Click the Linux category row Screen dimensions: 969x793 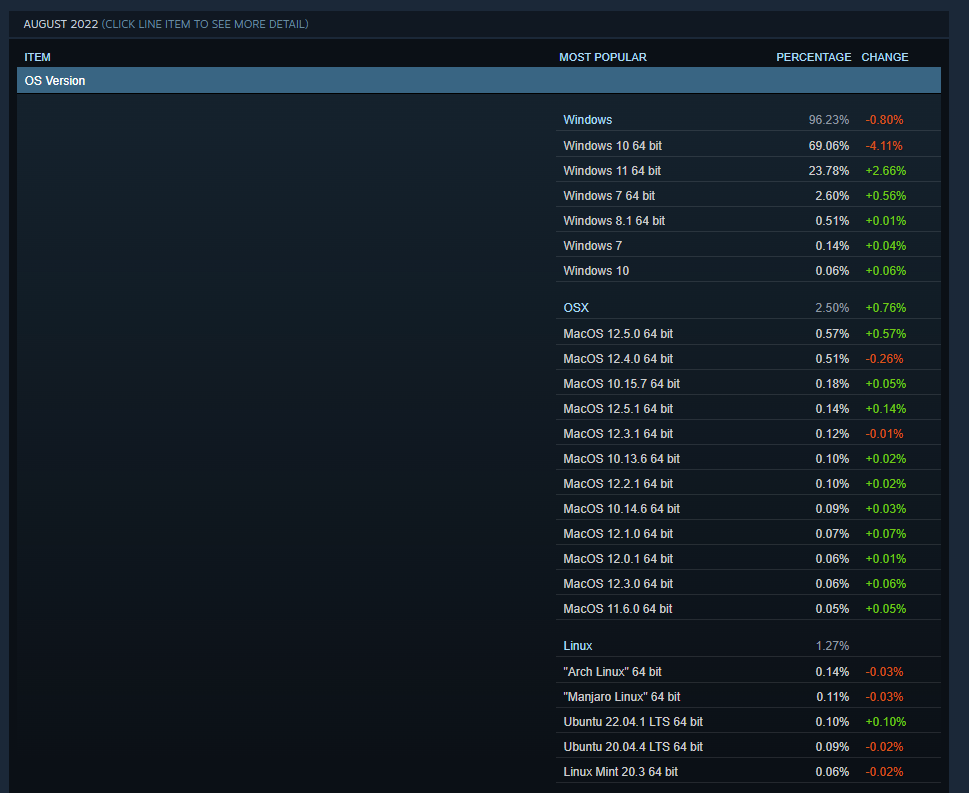pos(578,646)
